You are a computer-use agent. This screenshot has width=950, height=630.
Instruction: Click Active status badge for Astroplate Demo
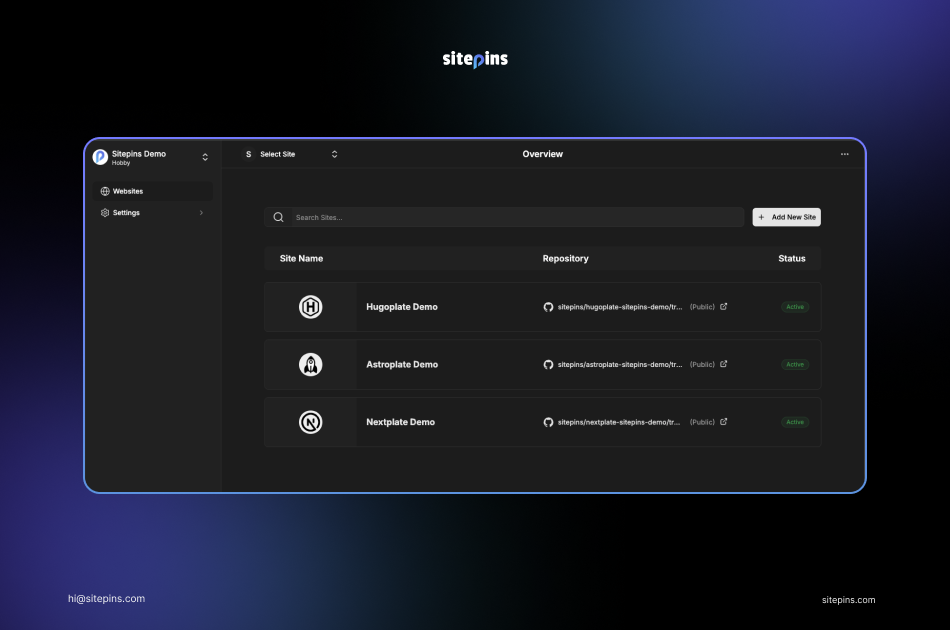(795, 365)
